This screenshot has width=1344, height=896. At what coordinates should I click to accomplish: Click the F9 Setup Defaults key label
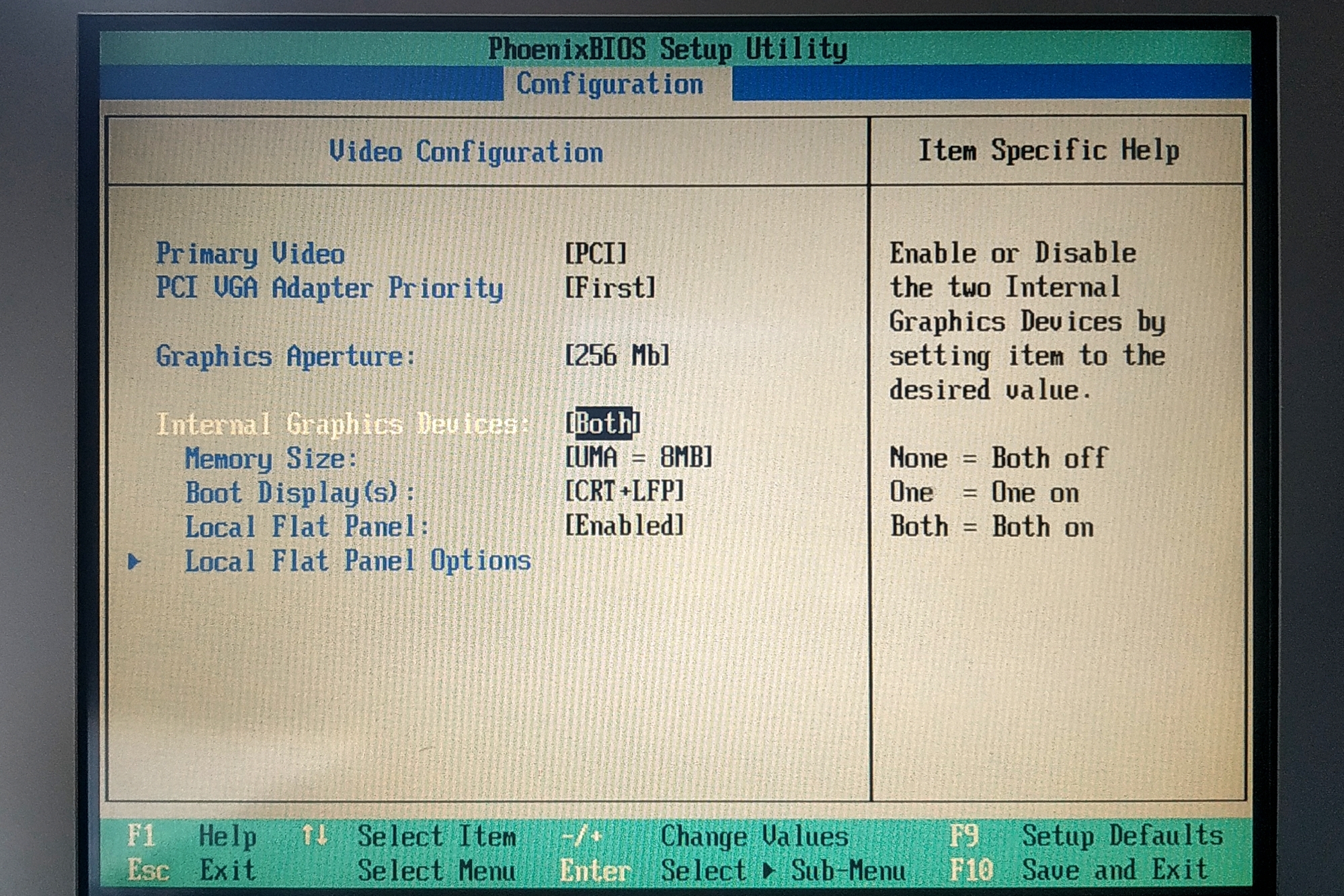click(x=965, y=836)
